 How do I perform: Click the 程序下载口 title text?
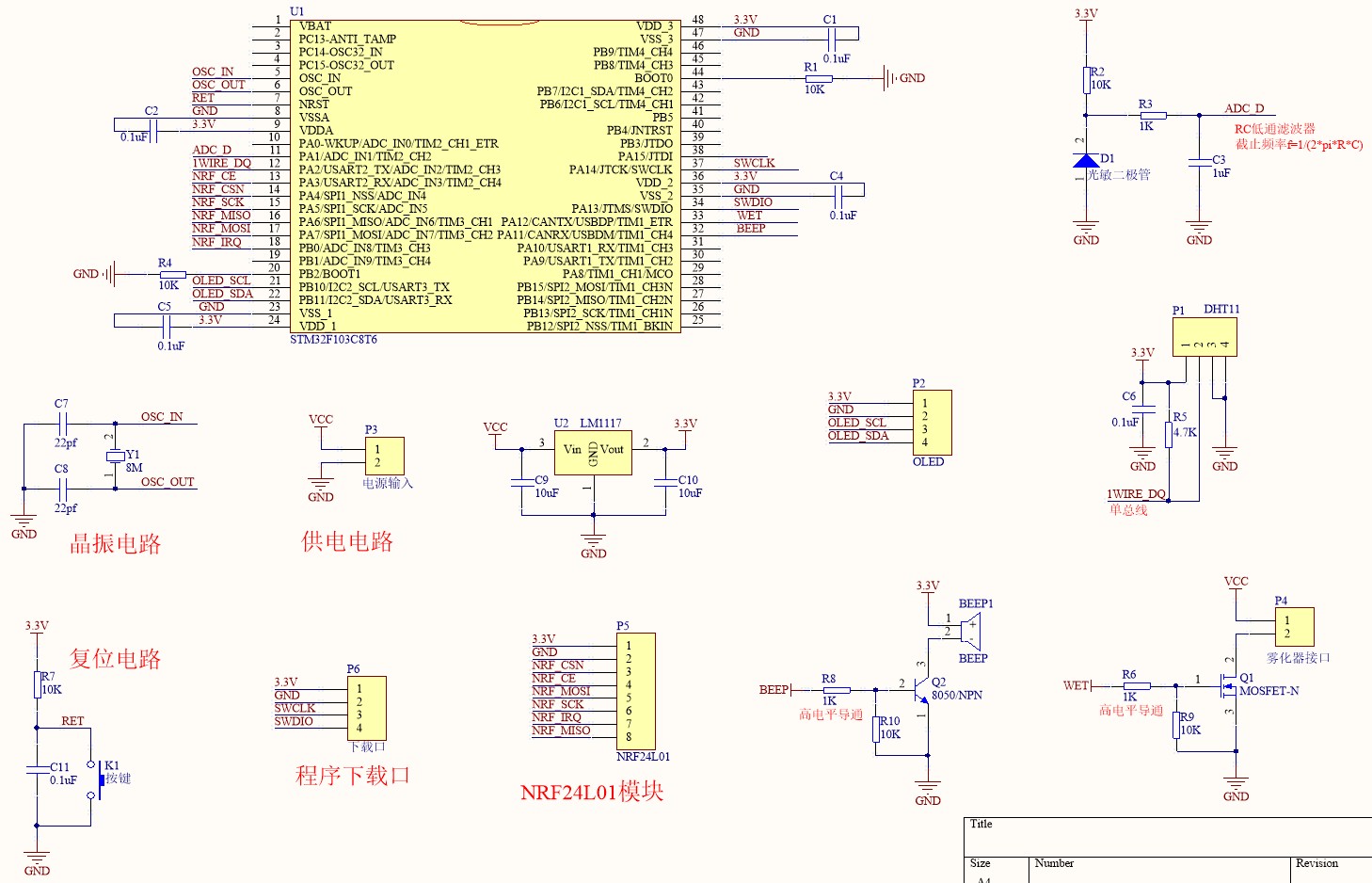coord(353,775)
